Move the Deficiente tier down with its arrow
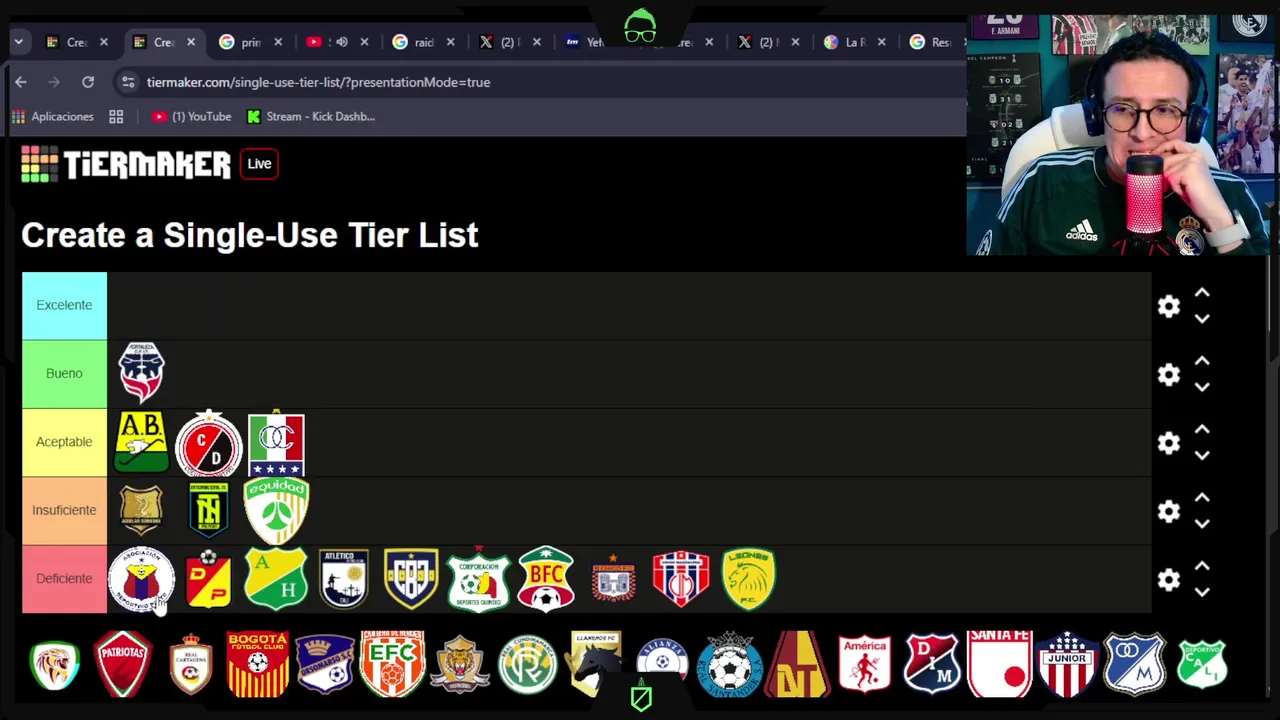Image resolution: width=1280 pixels, height=720 pixels. click(1202, 591)
